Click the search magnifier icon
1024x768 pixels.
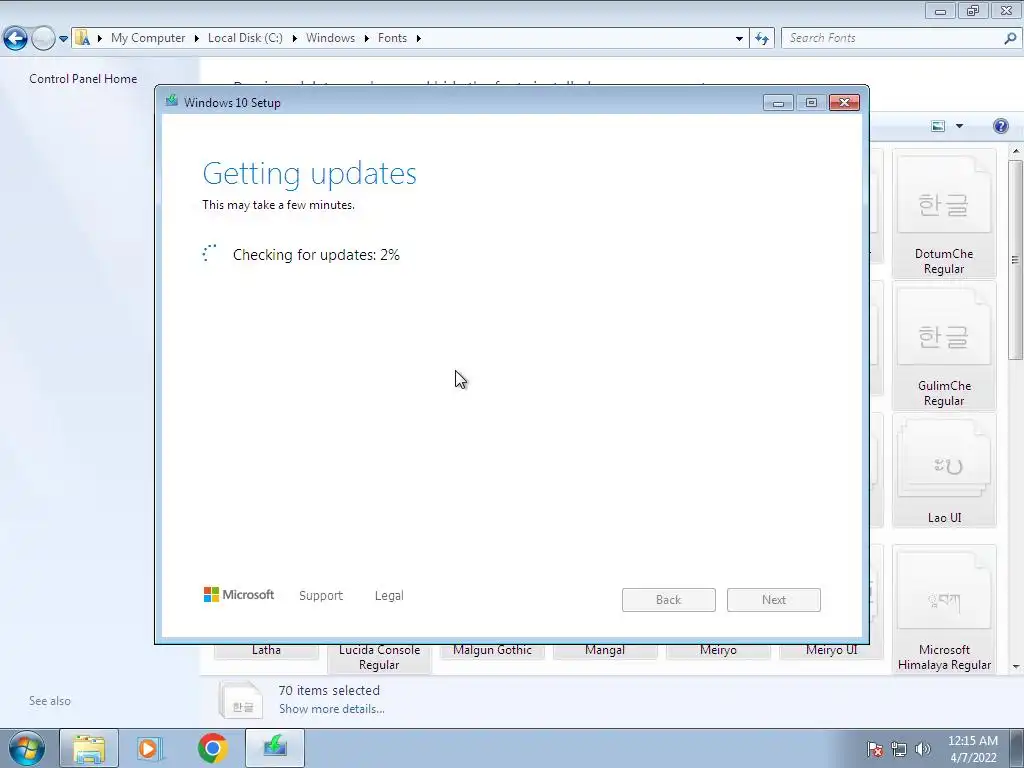pos(1010,38)
